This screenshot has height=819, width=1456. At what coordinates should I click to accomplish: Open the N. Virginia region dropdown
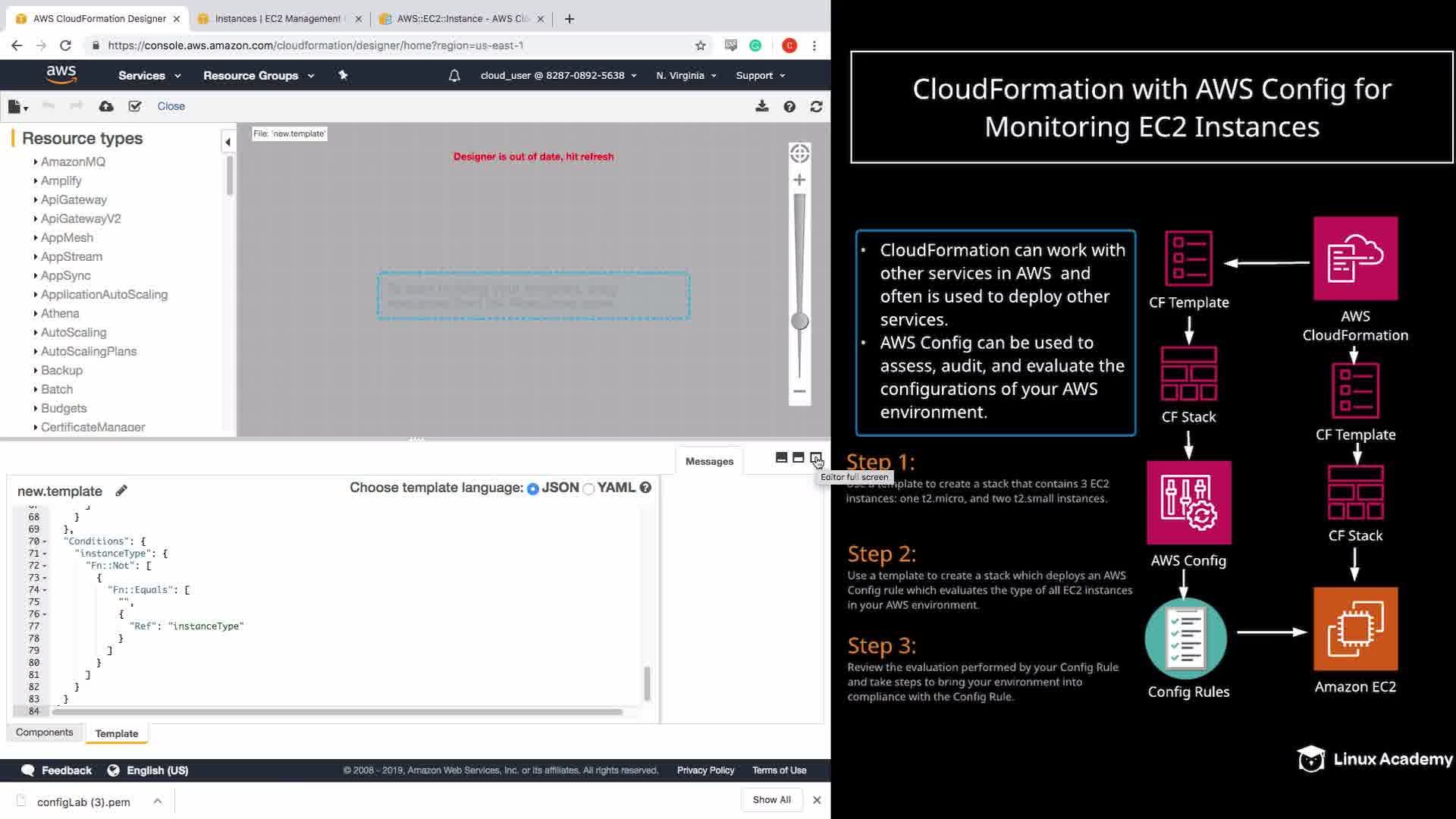[x=686, y=75]
